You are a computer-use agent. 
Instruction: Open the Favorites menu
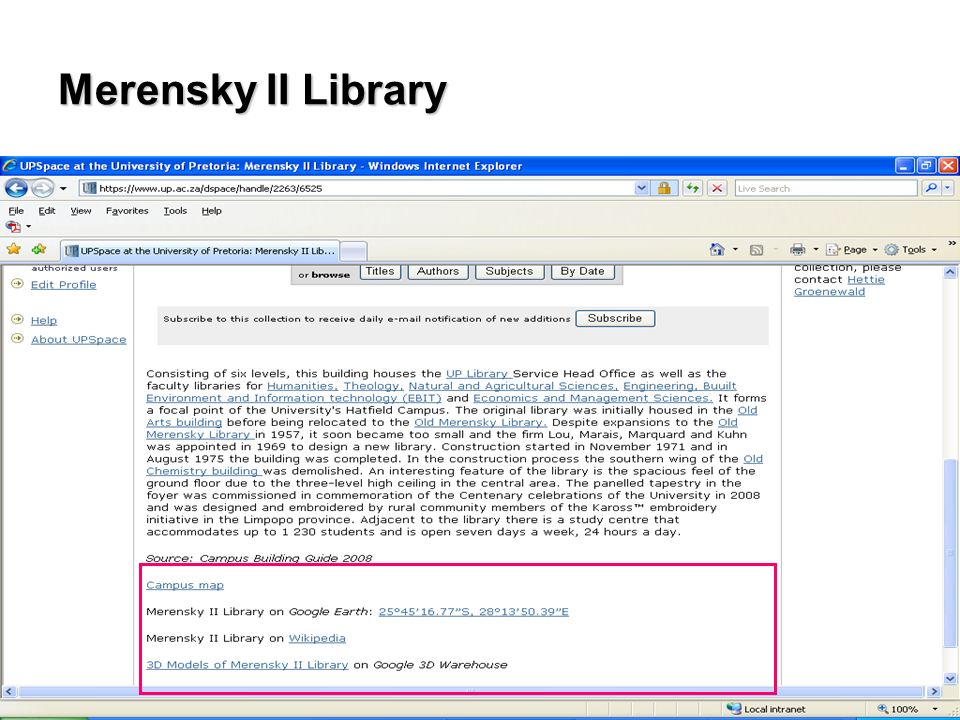(x=127, y=211)
